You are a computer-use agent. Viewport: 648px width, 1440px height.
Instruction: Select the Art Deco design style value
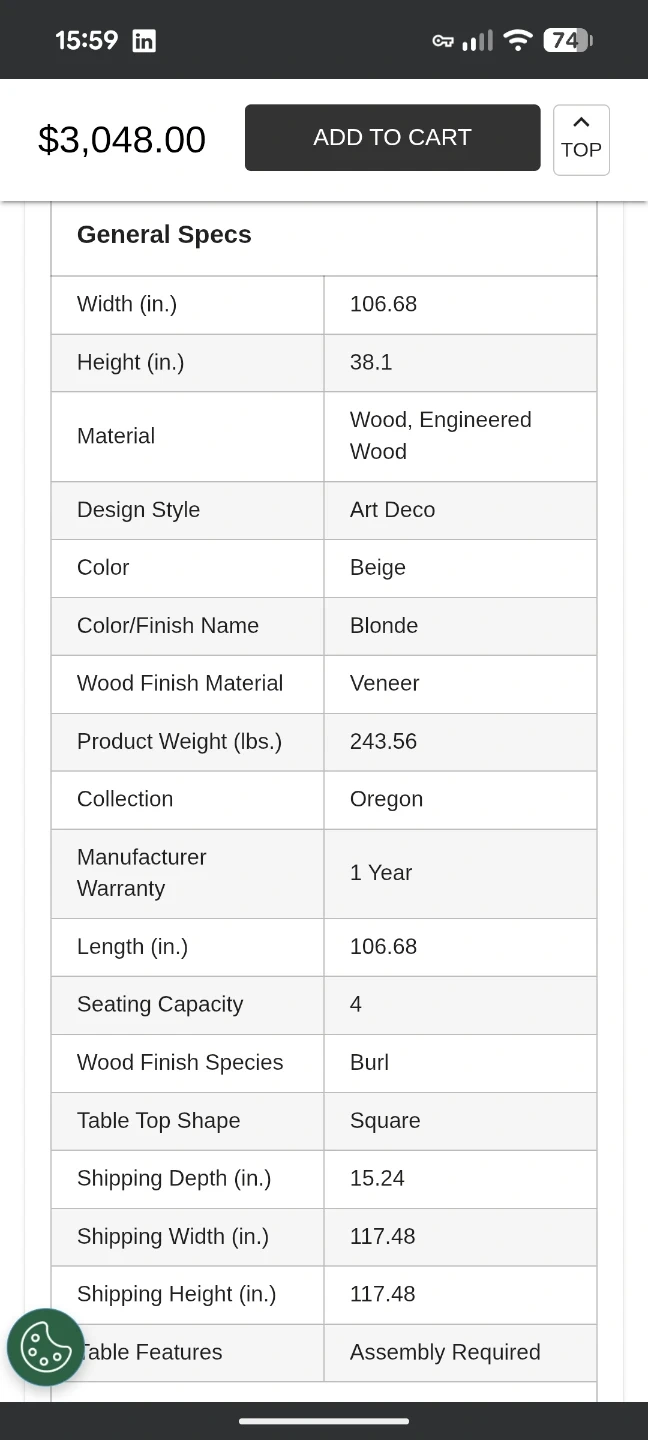pos(392,510)
